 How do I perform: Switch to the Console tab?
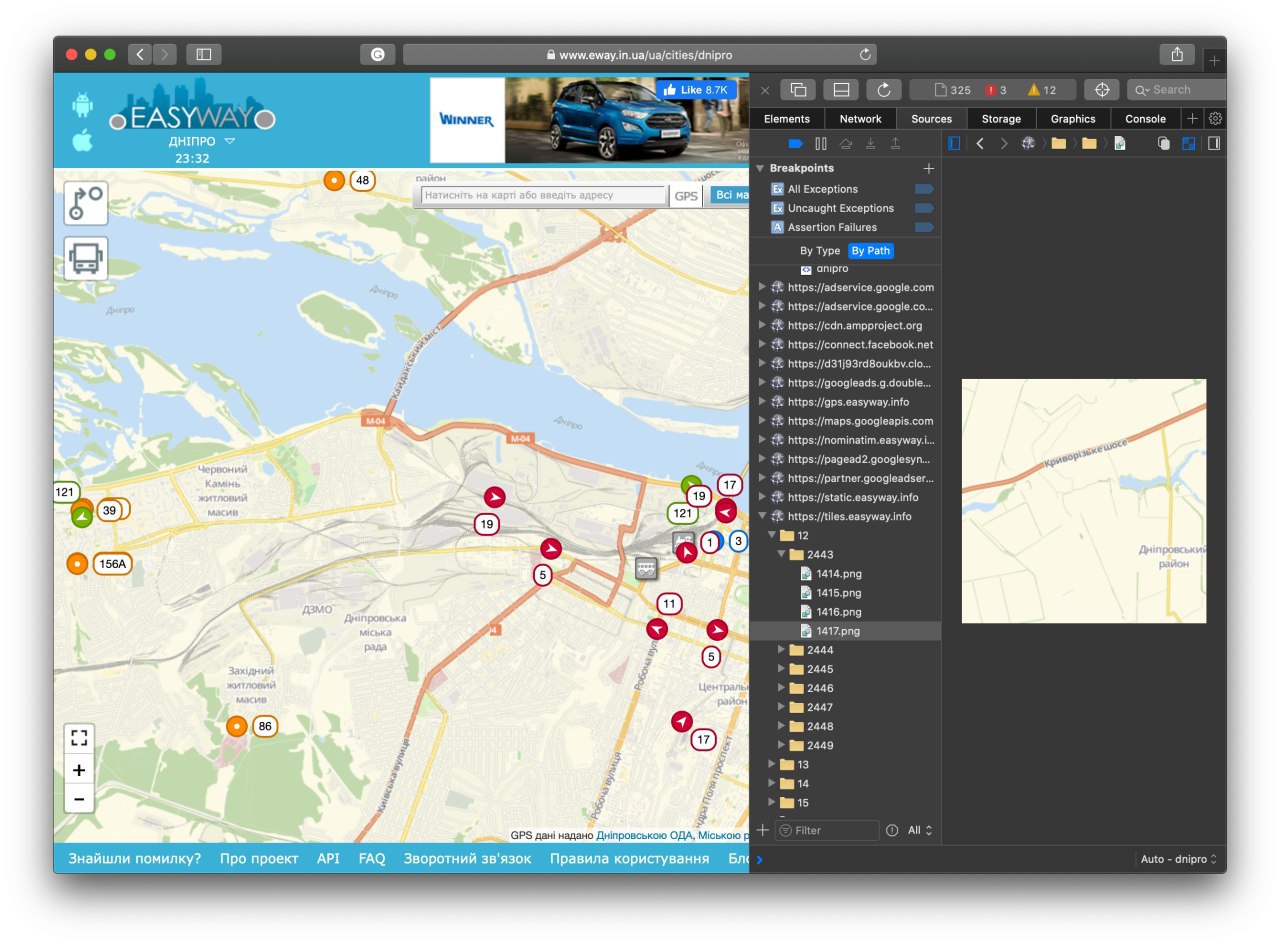pyautogui.click(x=1146, y=118)
